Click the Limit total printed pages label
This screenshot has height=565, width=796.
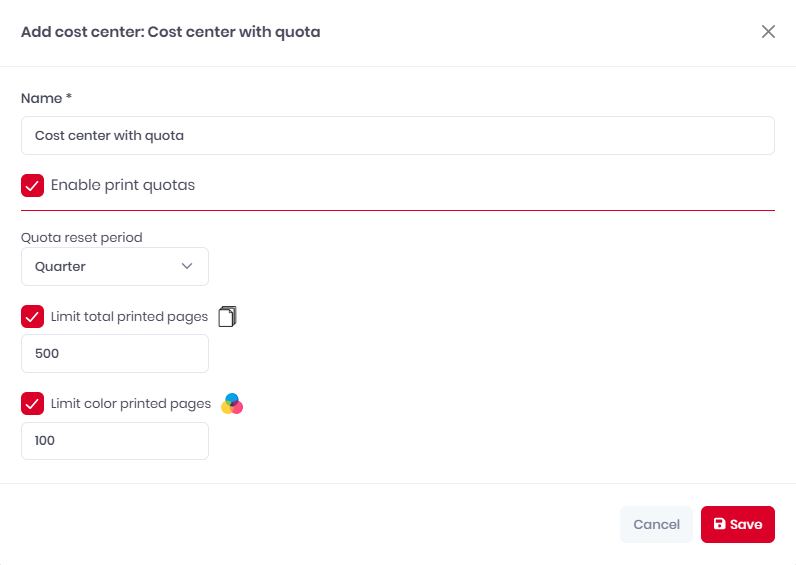coord(129,317)
